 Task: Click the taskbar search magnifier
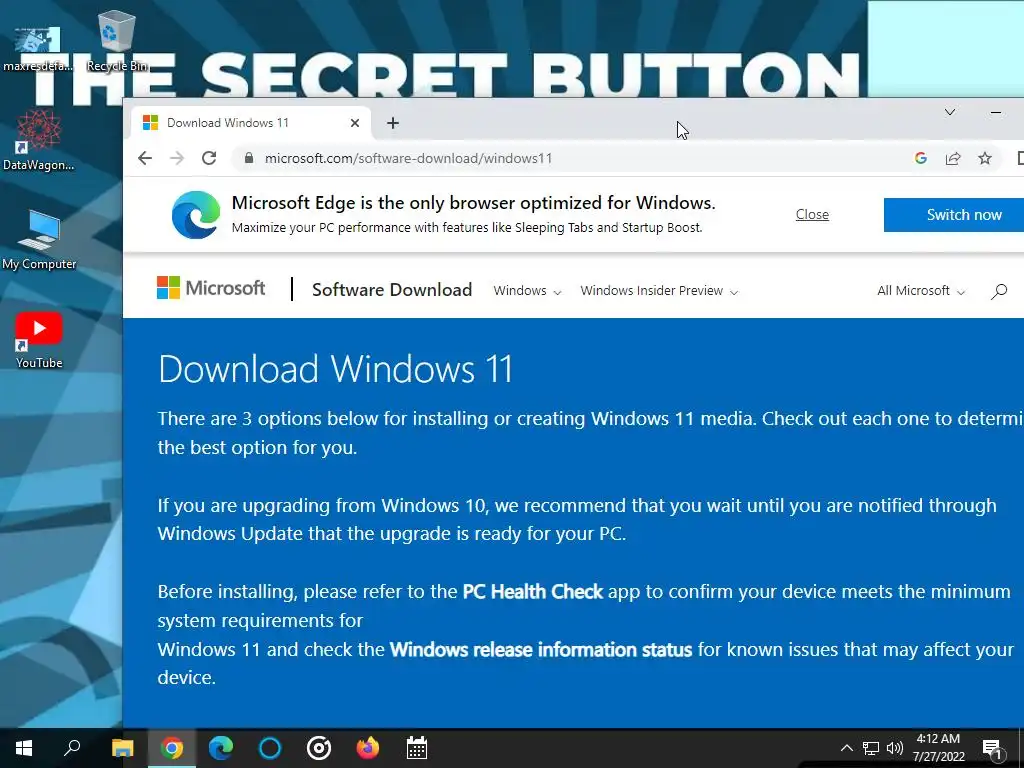[x=72, y=748]
